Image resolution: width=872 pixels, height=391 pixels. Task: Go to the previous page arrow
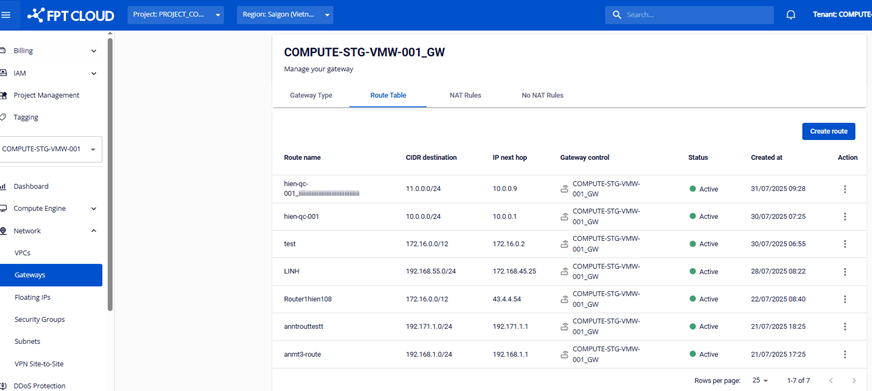tap(831, 380)
